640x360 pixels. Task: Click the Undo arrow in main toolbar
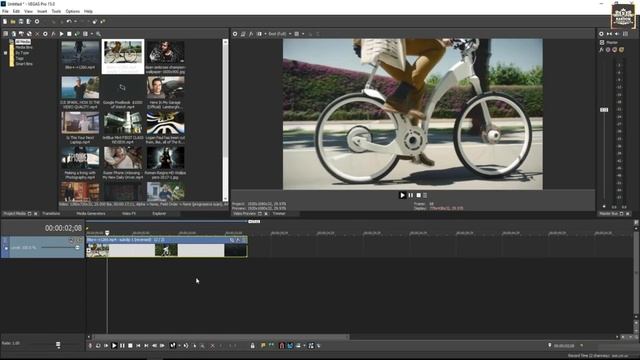pos(69,22)
